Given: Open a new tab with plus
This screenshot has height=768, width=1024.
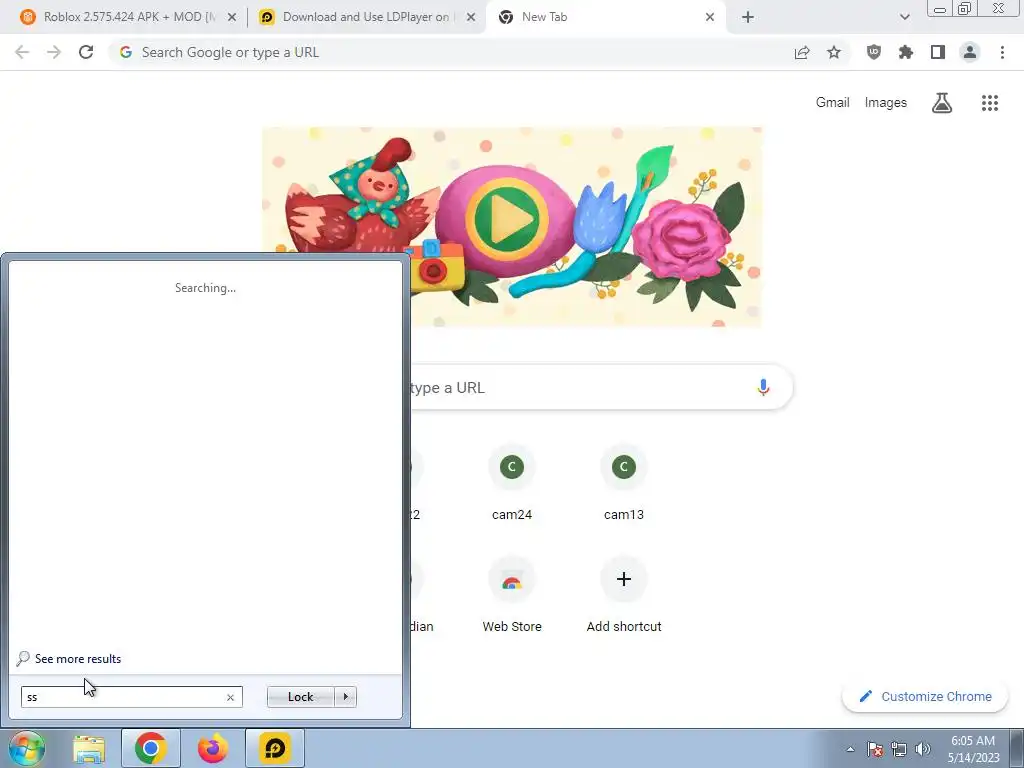Looking at the screenshot, I should pos(748,17).
